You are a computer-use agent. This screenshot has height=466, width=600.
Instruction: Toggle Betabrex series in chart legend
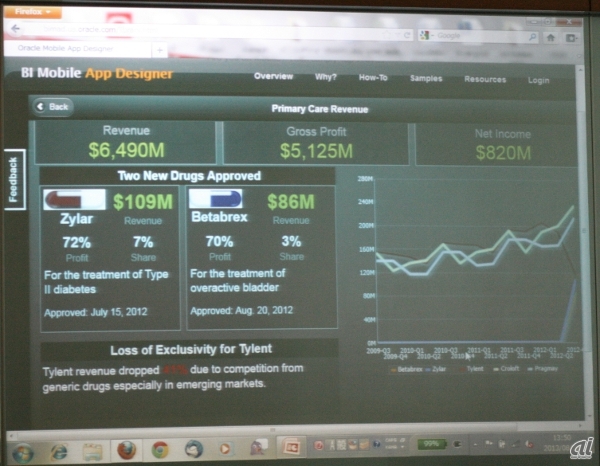click(406, 369)
